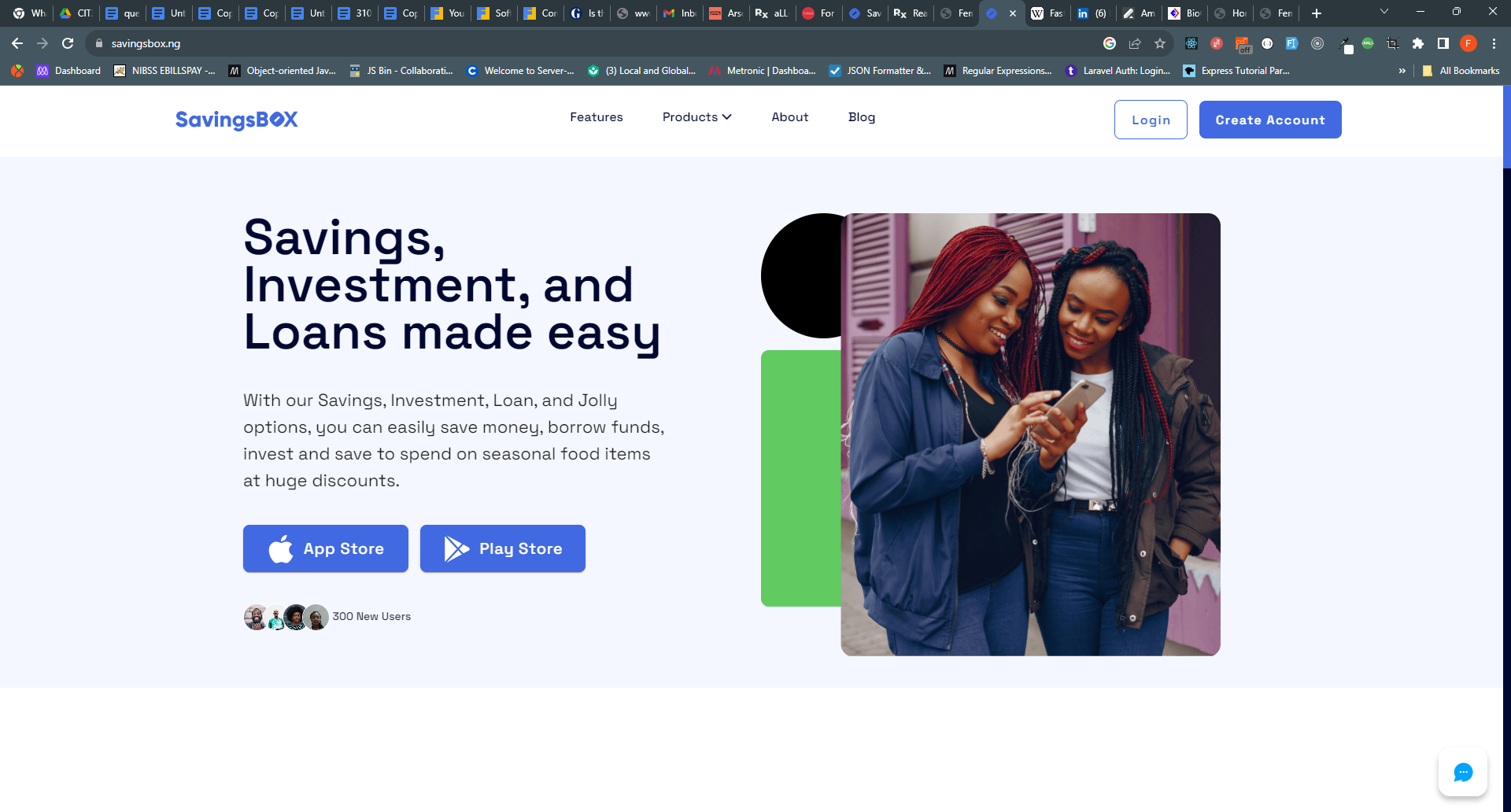The width and height of the screenshot is (1511, 812).
Task: Open the green XML extension icon
Action: tap(1368, 43)
